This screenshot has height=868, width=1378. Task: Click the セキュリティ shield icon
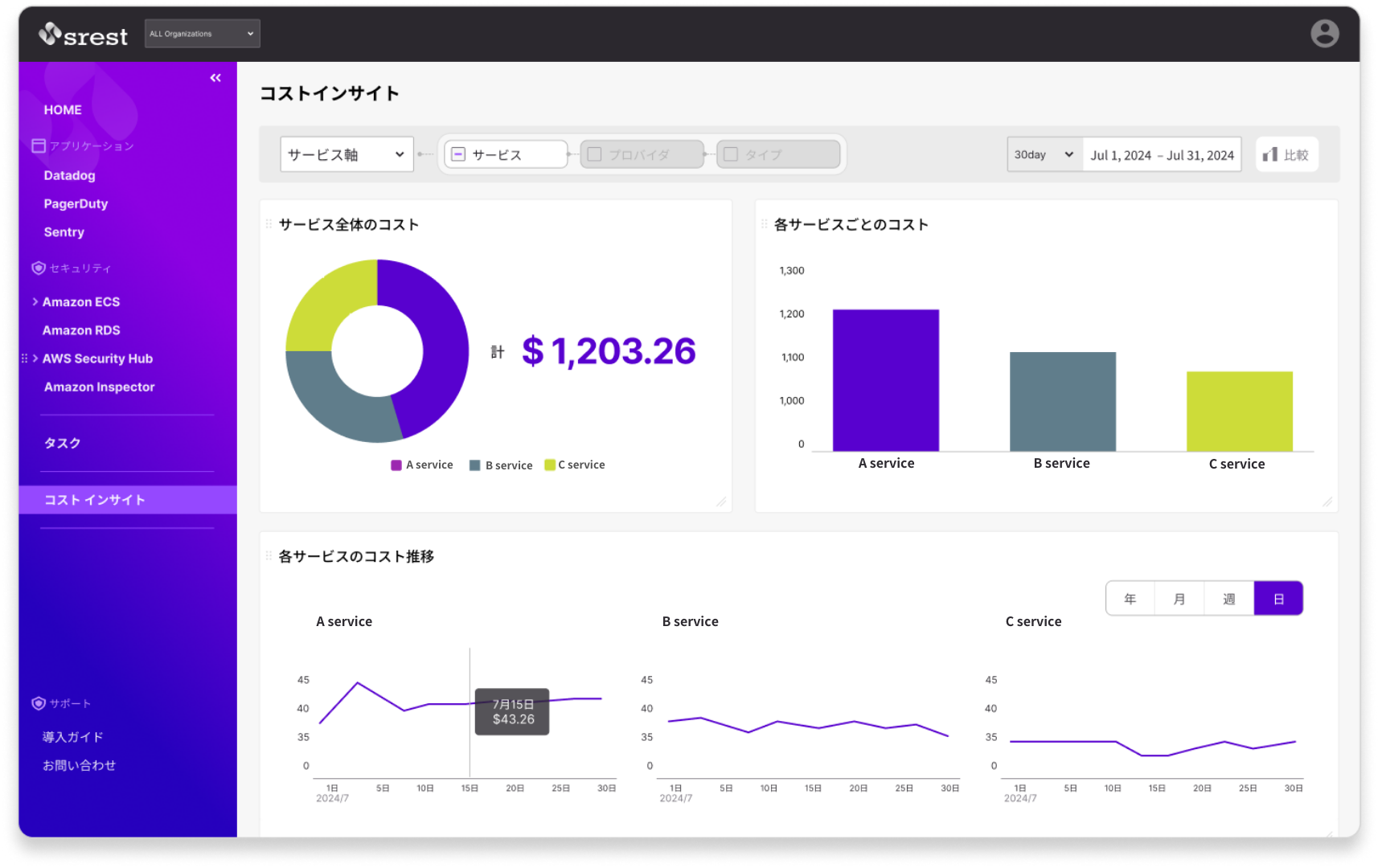click(38, 268)
